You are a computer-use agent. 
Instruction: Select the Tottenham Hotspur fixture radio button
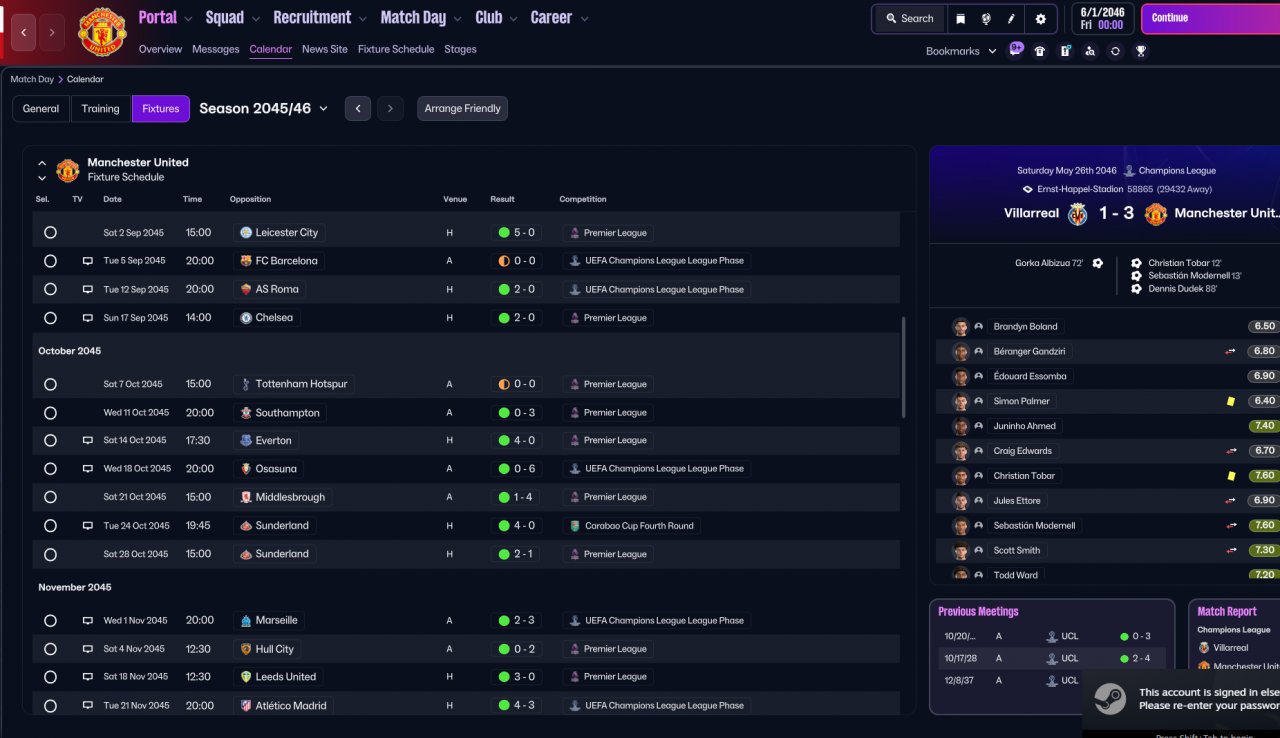coord(50,384)
